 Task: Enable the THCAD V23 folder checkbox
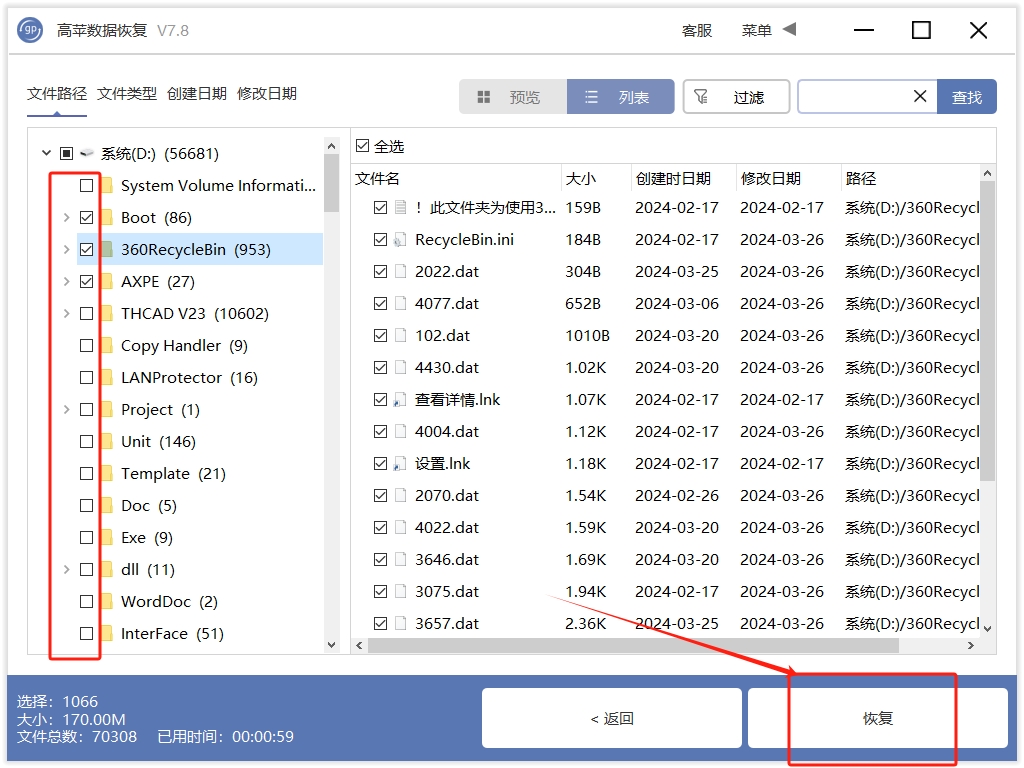click(x=87, y=313)
